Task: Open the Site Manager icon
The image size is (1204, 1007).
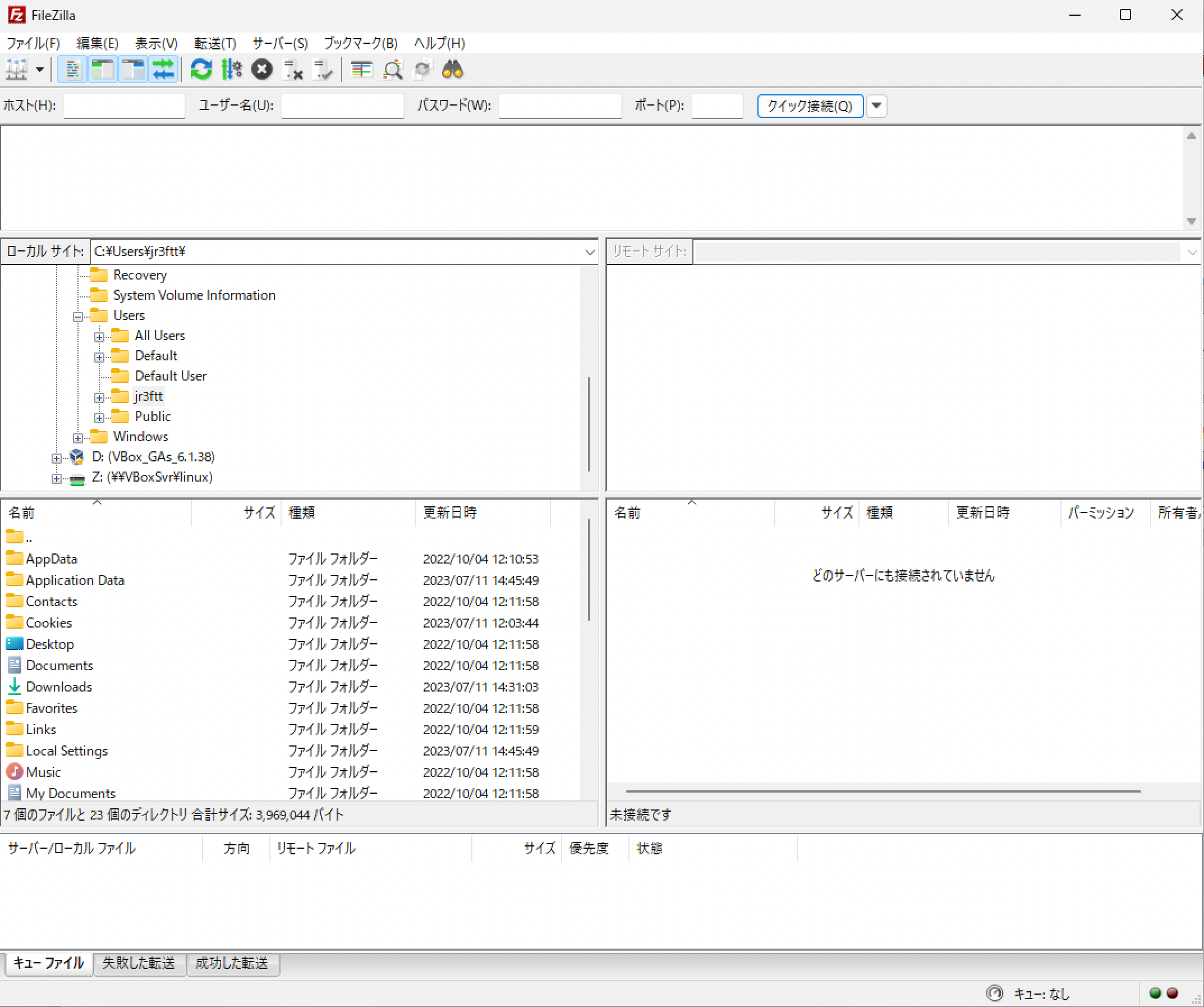Action: [x=17, y=70]
